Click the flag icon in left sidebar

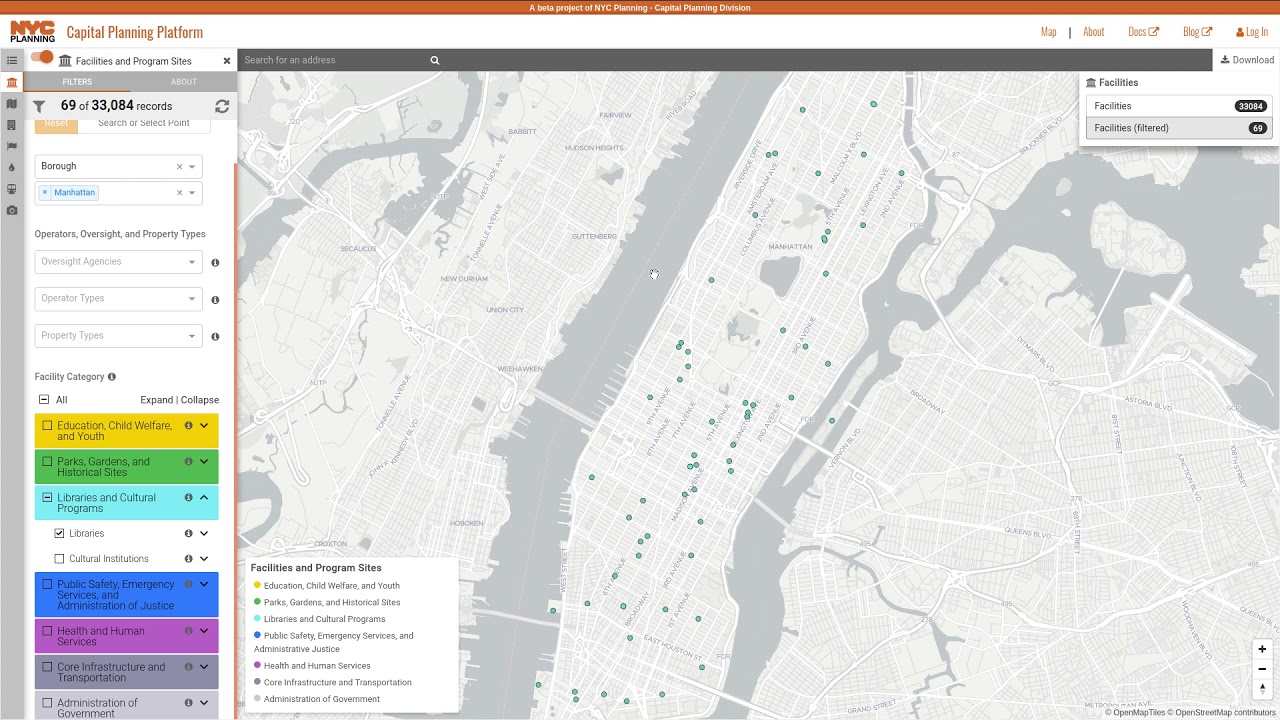point(12,146)
